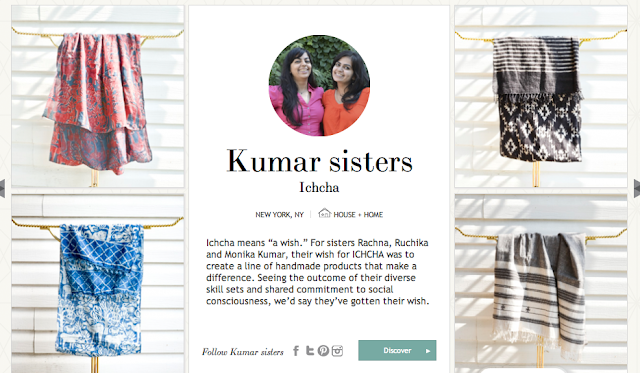
Task: Select the Ichcha brand name
Action: click(319, 187)
